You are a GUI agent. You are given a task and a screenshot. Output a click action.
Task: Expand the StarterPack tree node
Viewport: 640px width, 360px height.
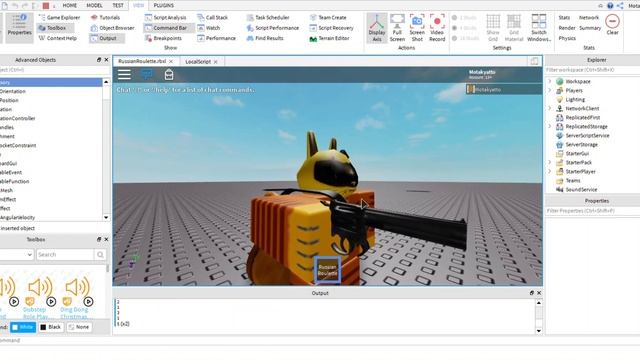[x=549, y=162]
